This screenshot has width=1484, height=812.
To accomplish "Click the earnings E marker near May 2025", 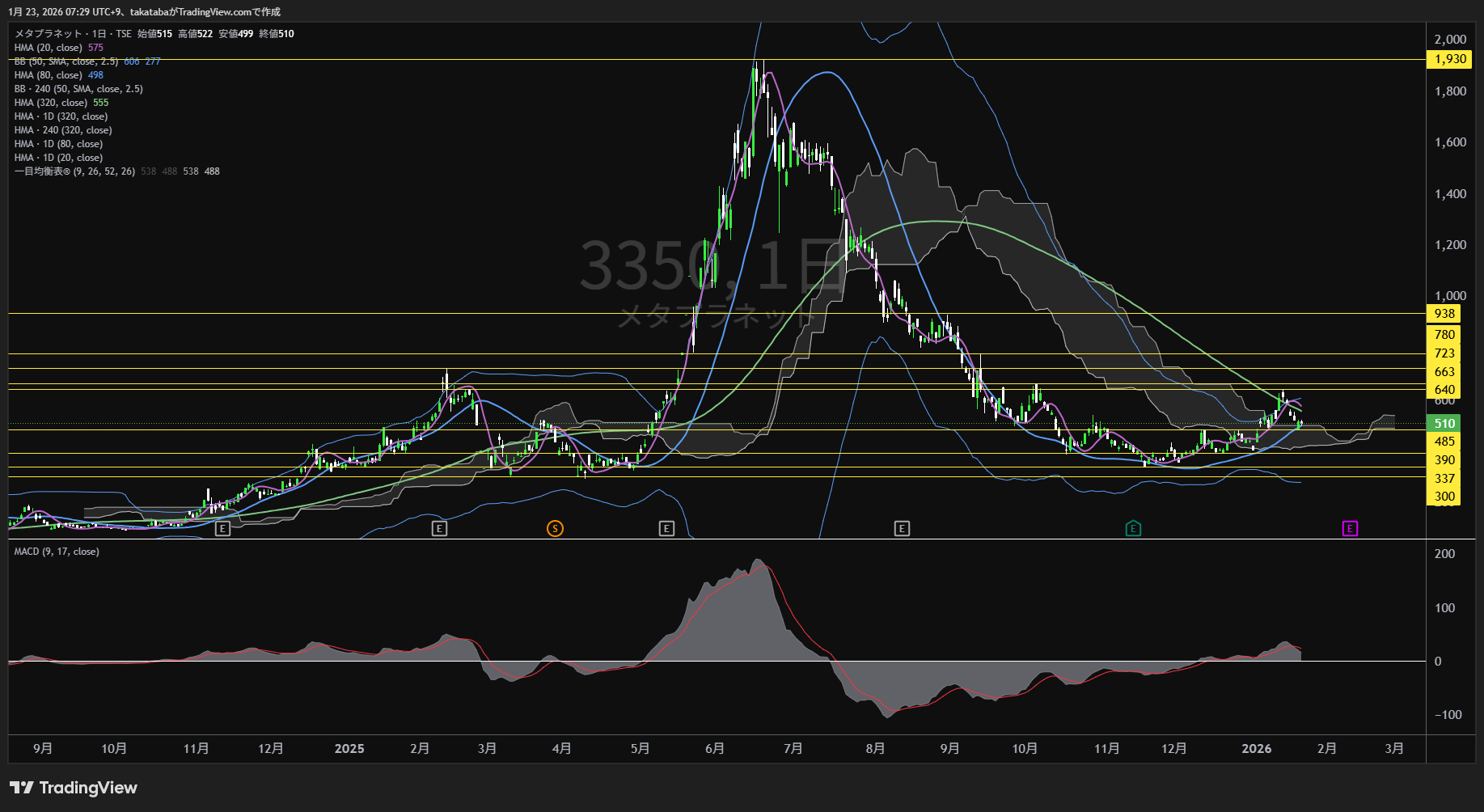I will click(x=666, y=528).
